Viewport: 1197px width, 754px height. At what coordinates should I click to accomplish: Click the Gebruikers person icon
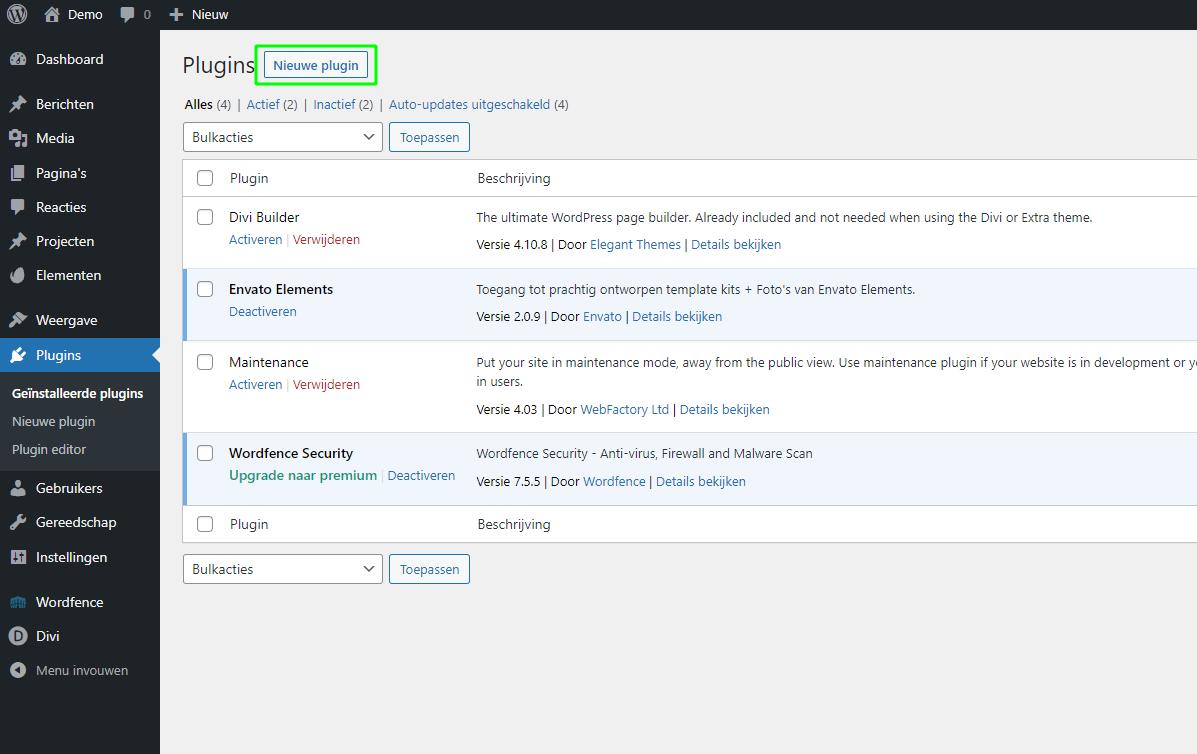coord(18,488)
